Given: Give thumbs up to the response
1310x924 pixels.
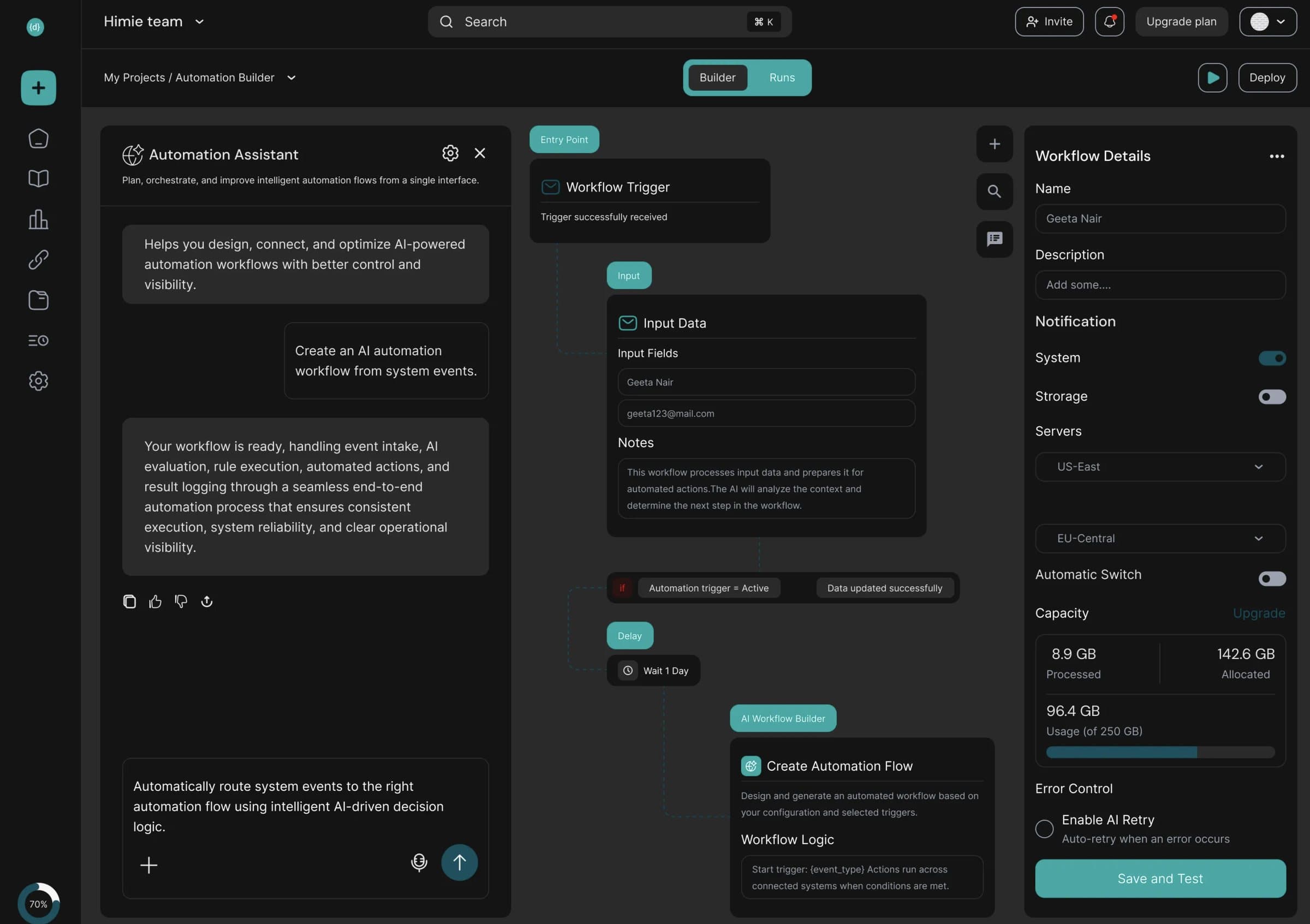Looking at the screenshot, I should [155, 601].
